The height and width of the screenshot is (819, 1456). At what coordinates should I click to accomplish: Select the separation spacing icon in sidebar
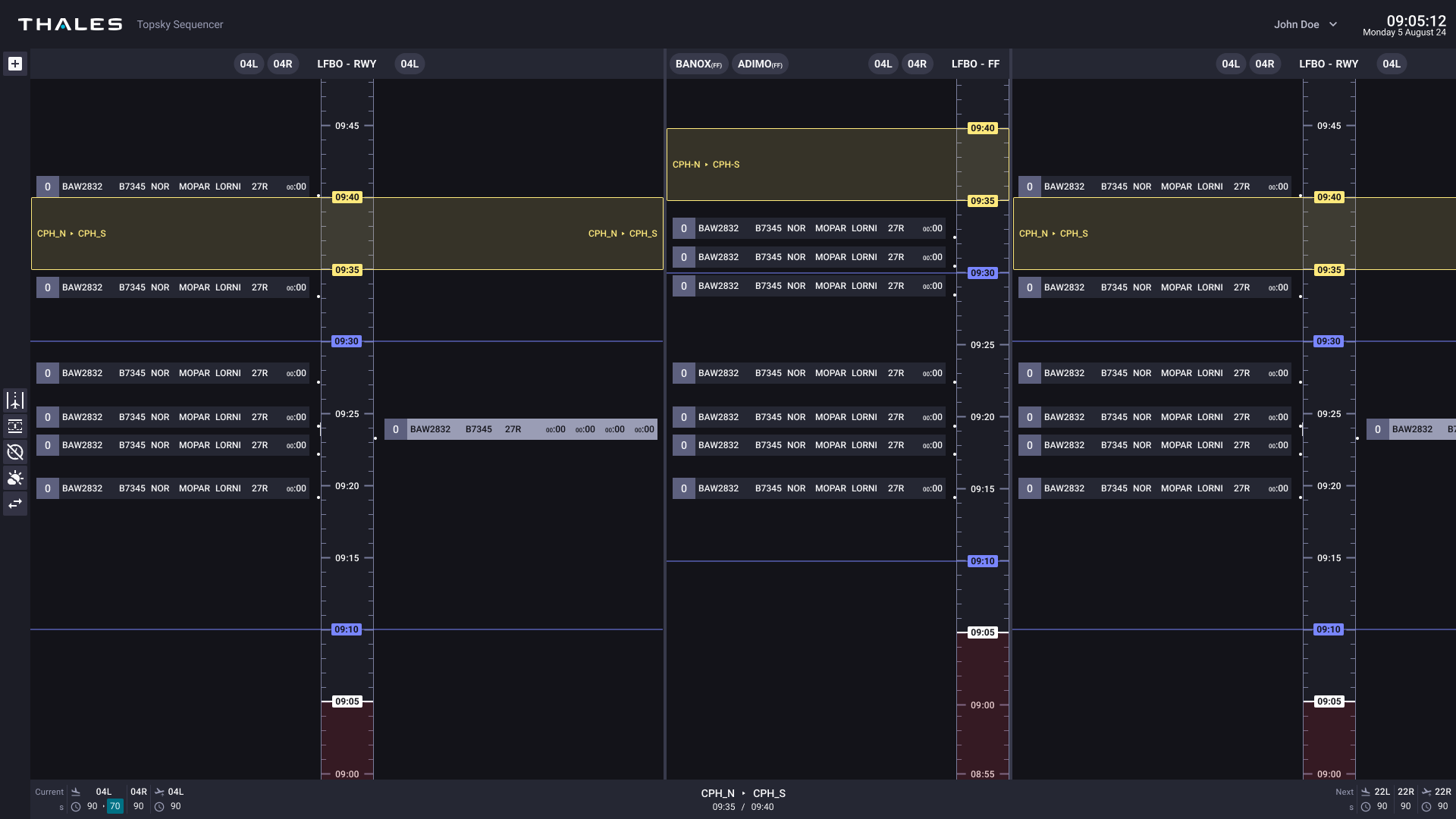coord(15,426)
